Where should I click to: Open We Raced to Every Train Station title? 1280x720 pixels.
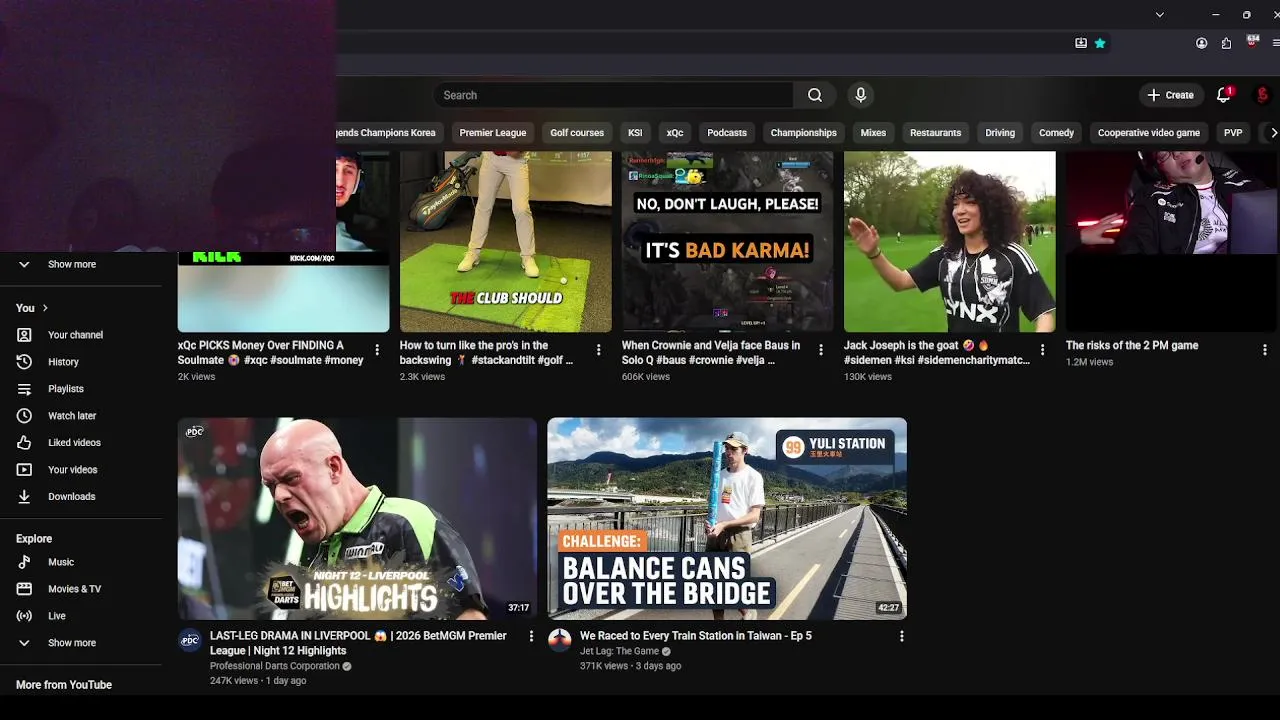tap(696, 636)
